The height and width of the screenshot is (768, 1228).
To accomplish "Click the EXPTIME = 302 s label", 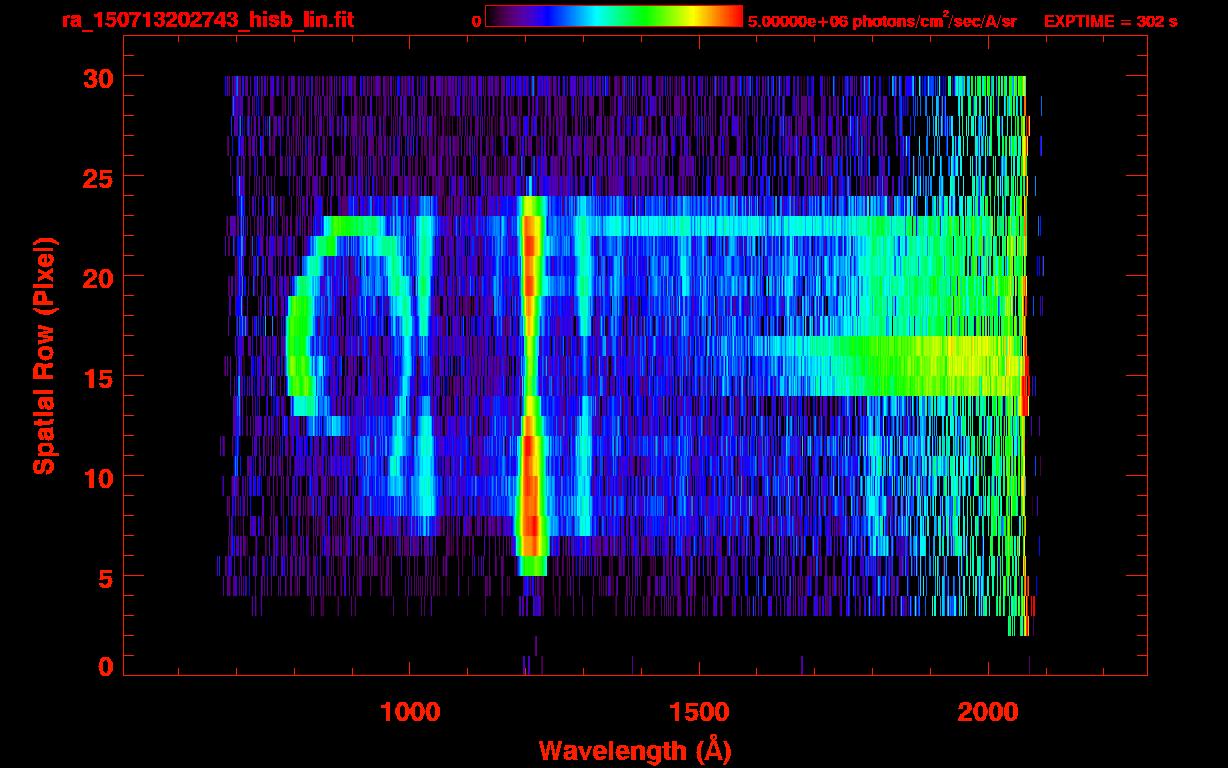I will (x=1110, y=21).
